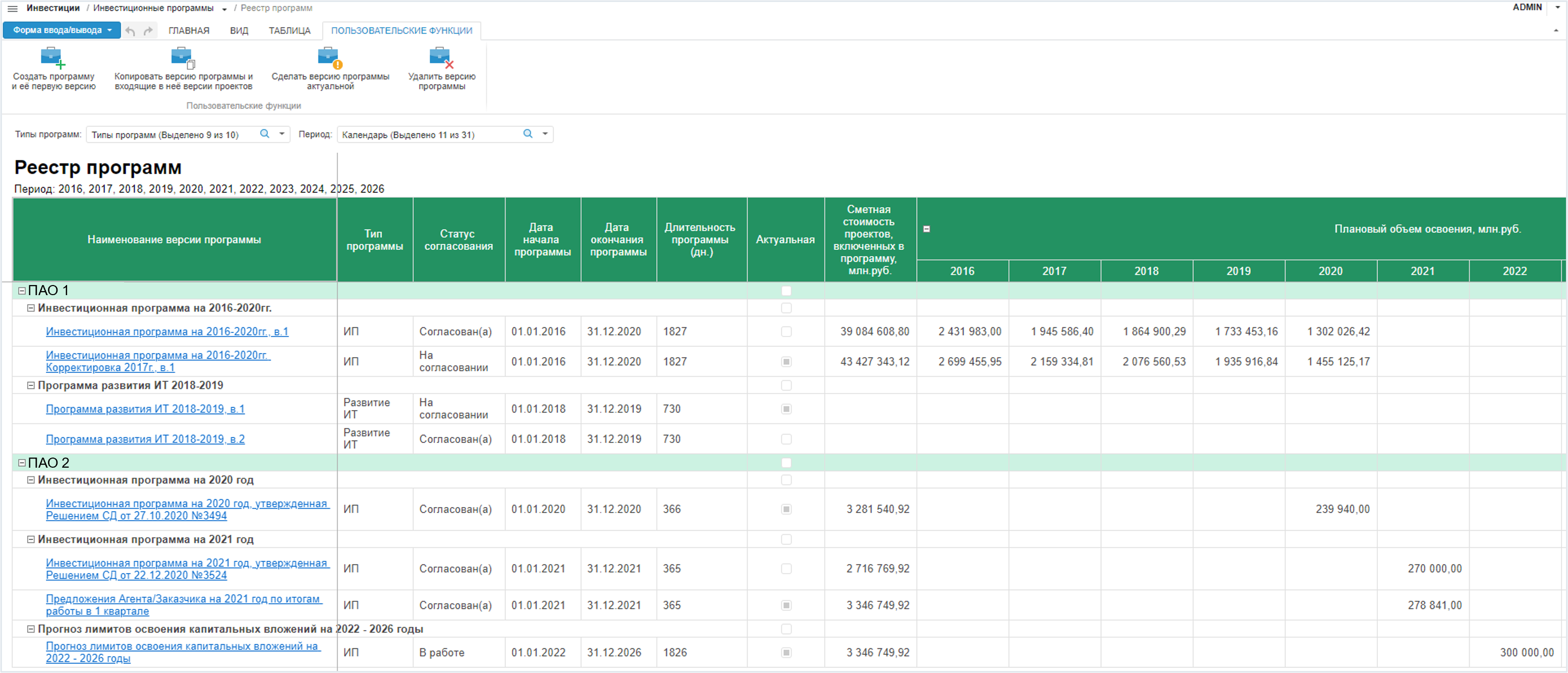Open Программа развития ИТ 2018-2019, в.1
1568x673 pixels.
tap(145, 409)
